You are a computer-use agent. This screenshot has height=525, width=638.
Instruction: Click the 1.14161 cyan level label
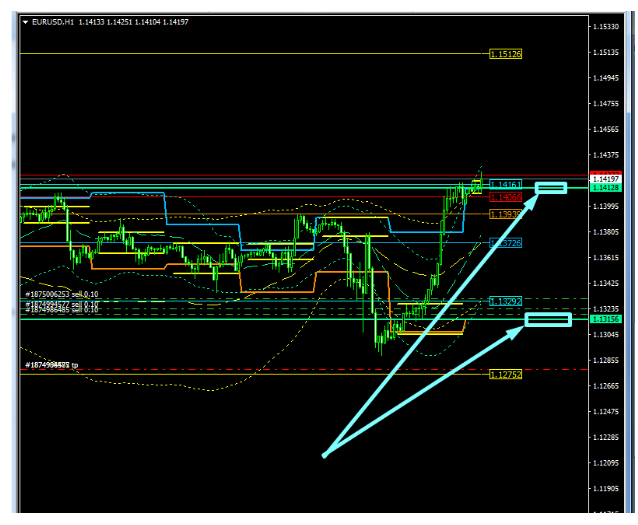tap(505, 185)
